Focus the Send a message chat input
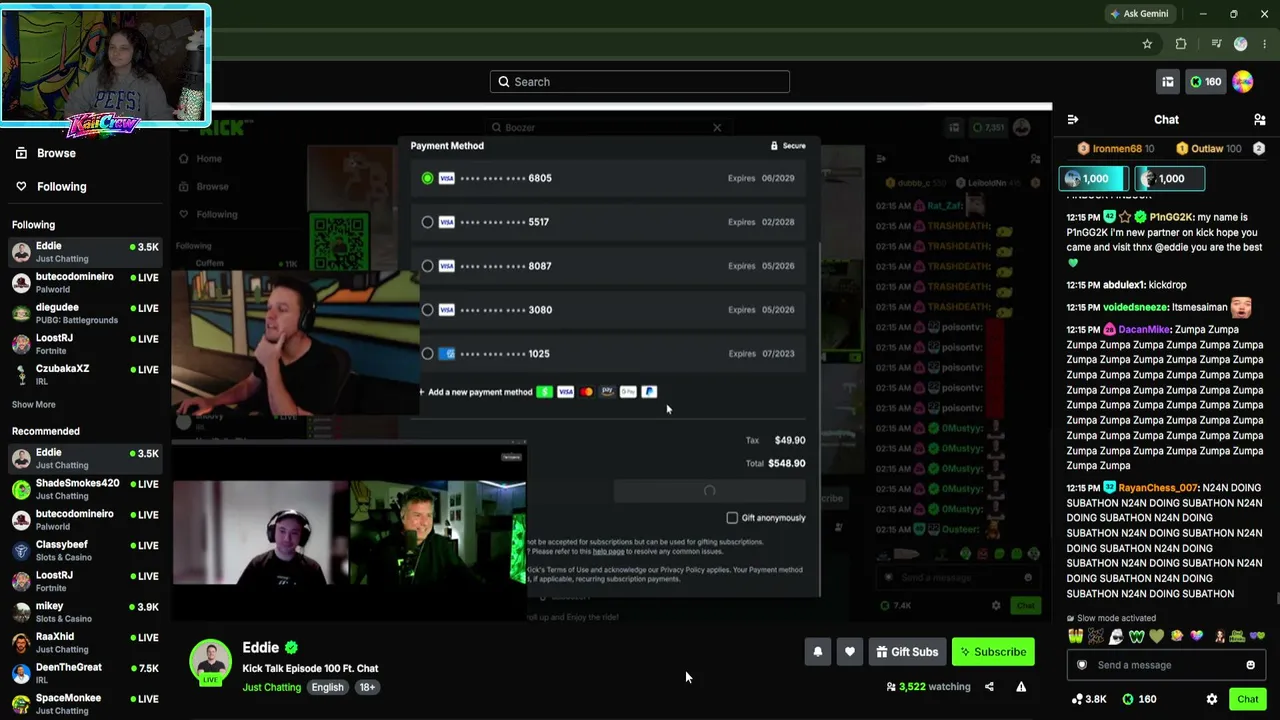Image resolution: width=1280 pixels, height=720 pixels. tap(1165, 665)
